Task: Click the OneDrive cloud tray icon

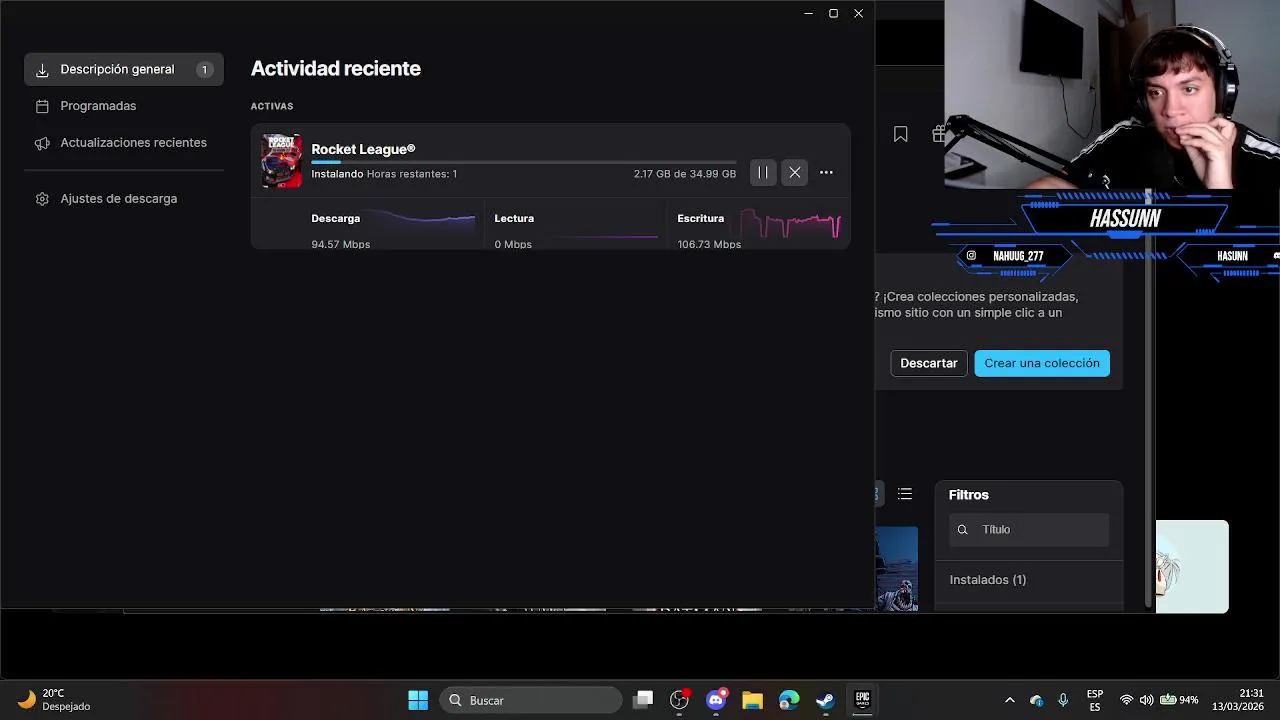Action: [1036, 700]
